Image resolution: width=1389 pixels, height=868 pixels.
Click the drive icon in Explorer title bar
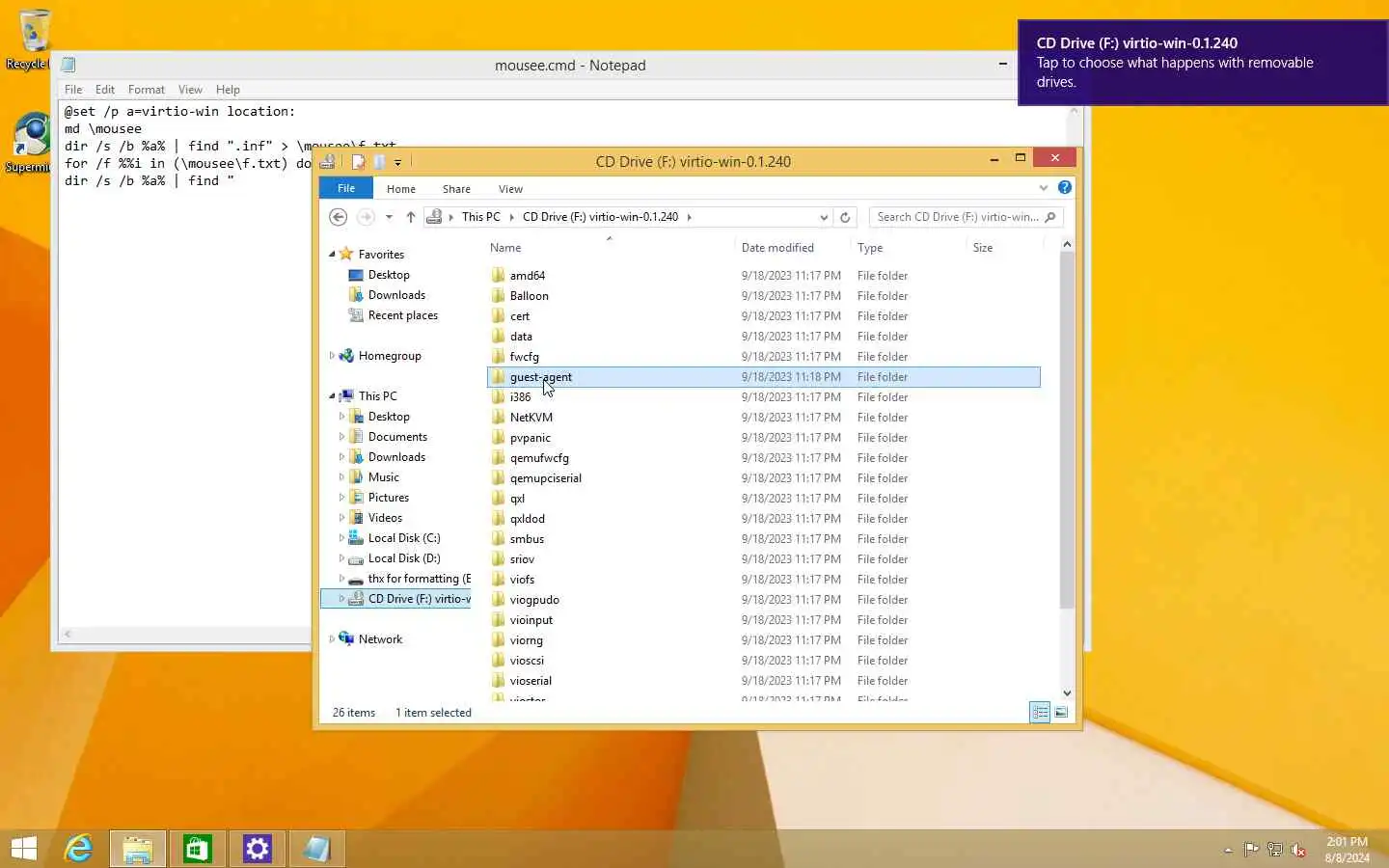[x=327, y=161]
